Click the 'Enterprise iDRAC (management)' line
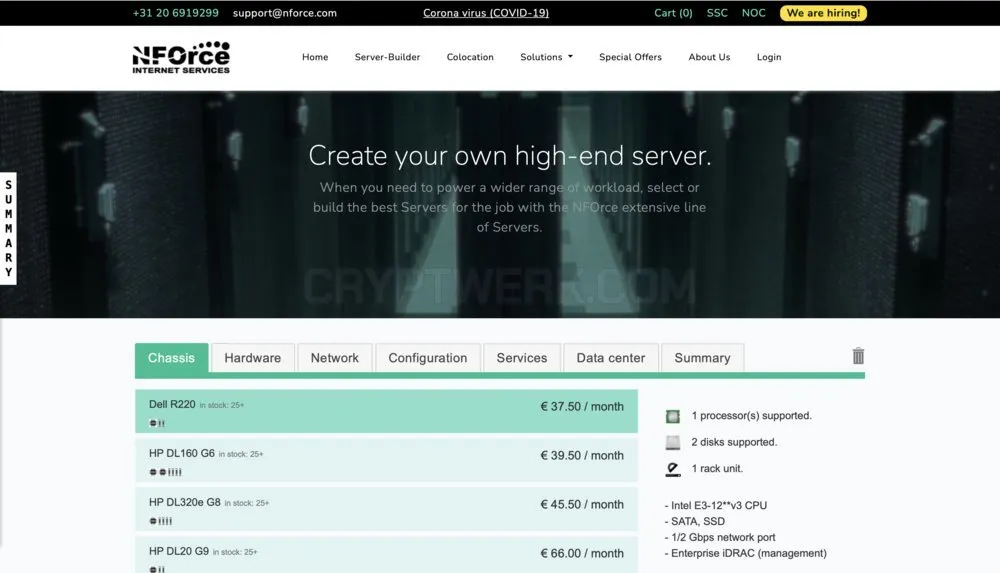 [746, 553]
